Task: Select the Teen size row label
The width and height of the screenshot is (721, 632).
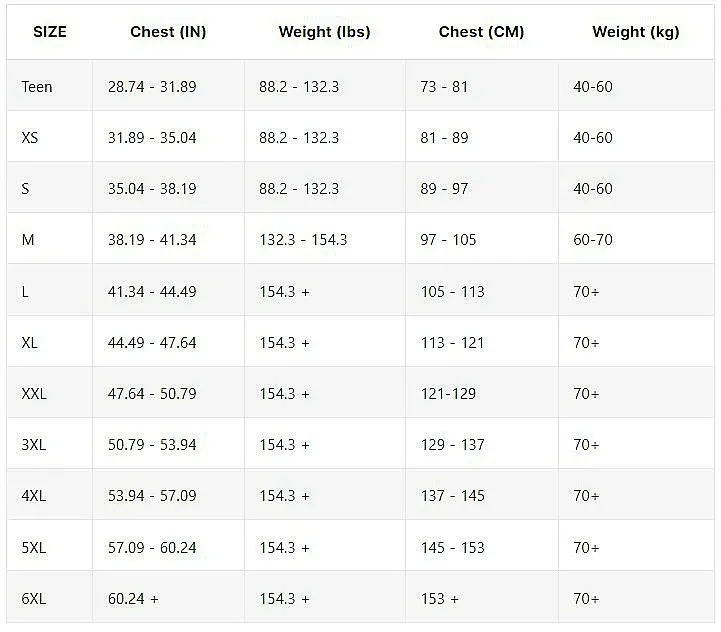Action: point(37,86)
